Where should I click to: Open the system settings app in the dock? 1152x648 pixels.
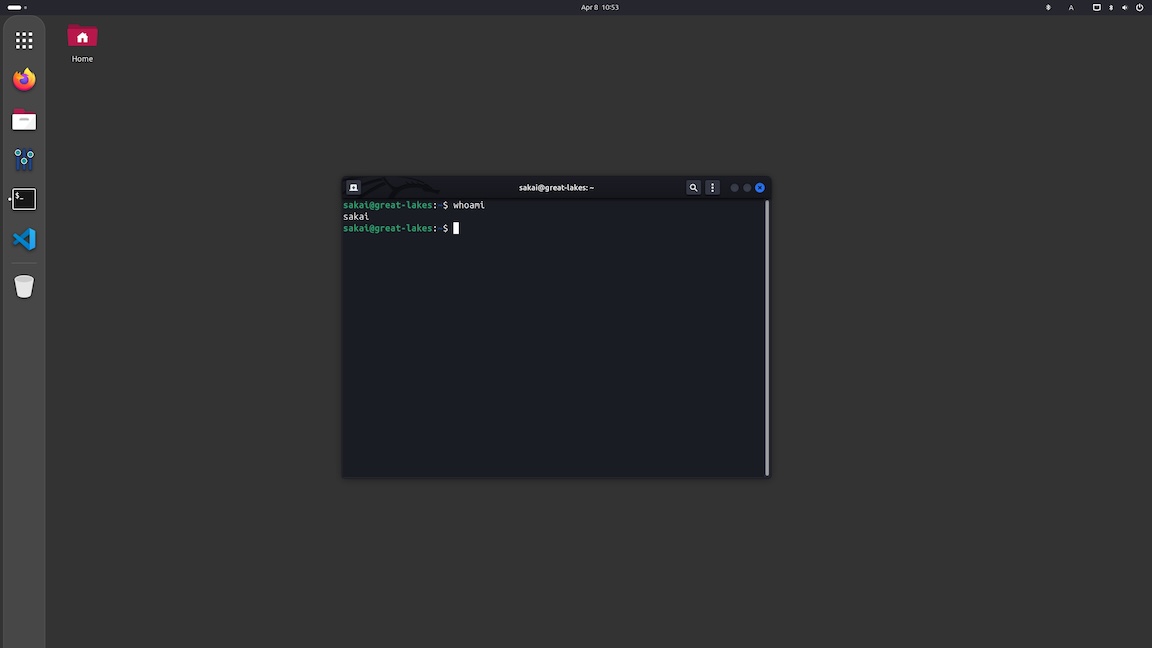point(24,159)
